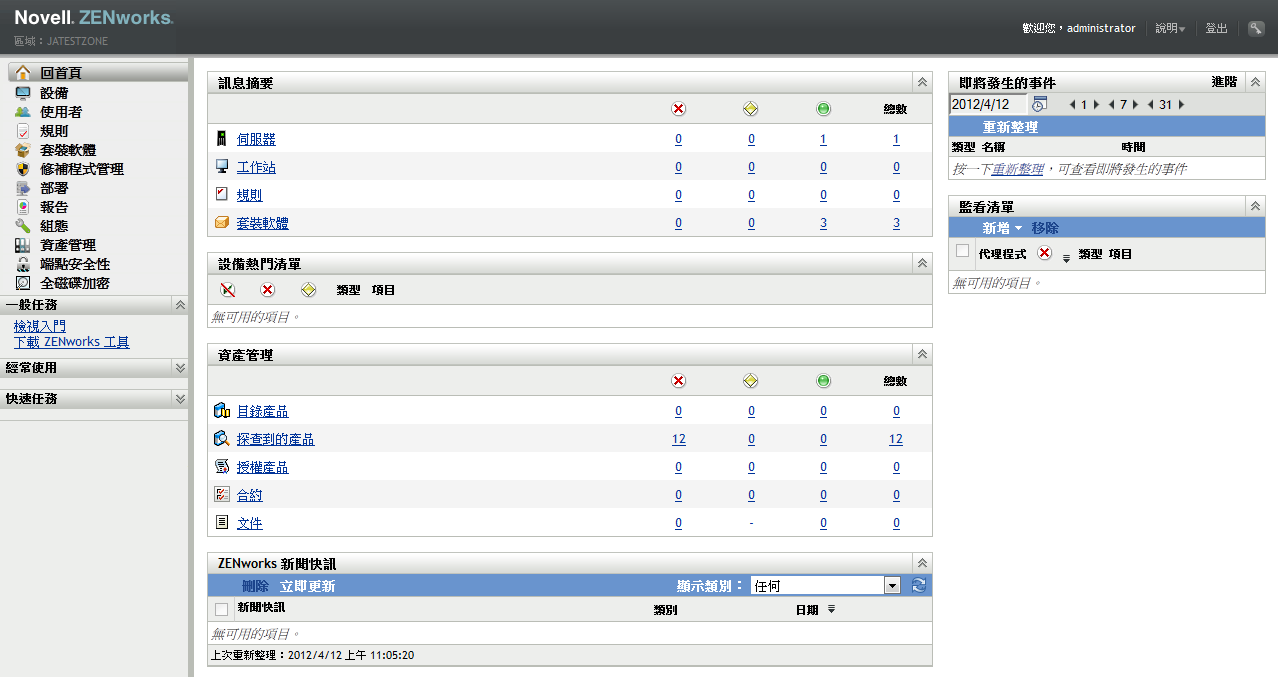Screen dimensions: 1278x677
Task: Go back 7 days arrow
Action: [x=1111, y=104]
